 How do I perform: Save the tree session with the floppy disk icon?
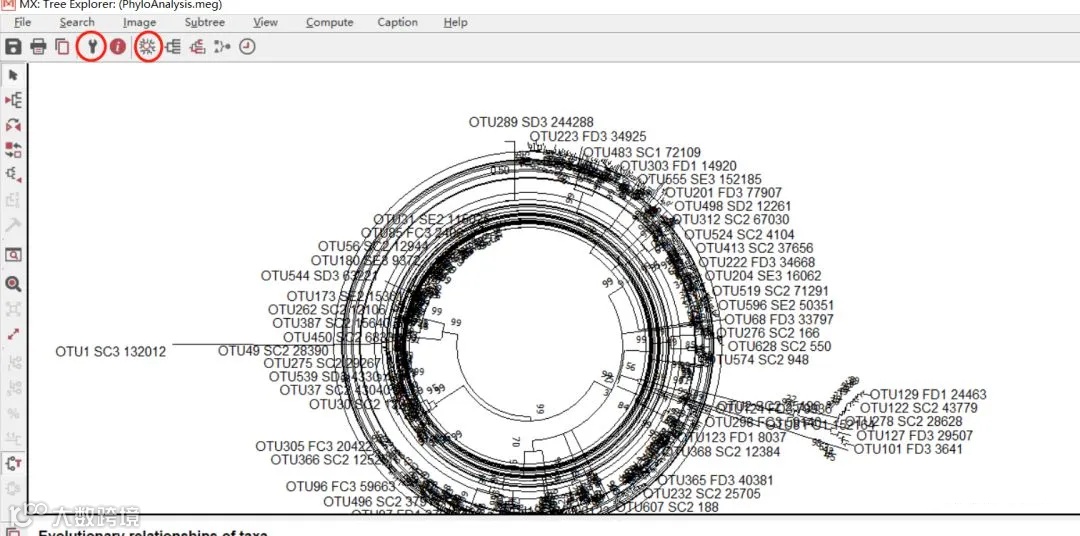tap(13, 47)
